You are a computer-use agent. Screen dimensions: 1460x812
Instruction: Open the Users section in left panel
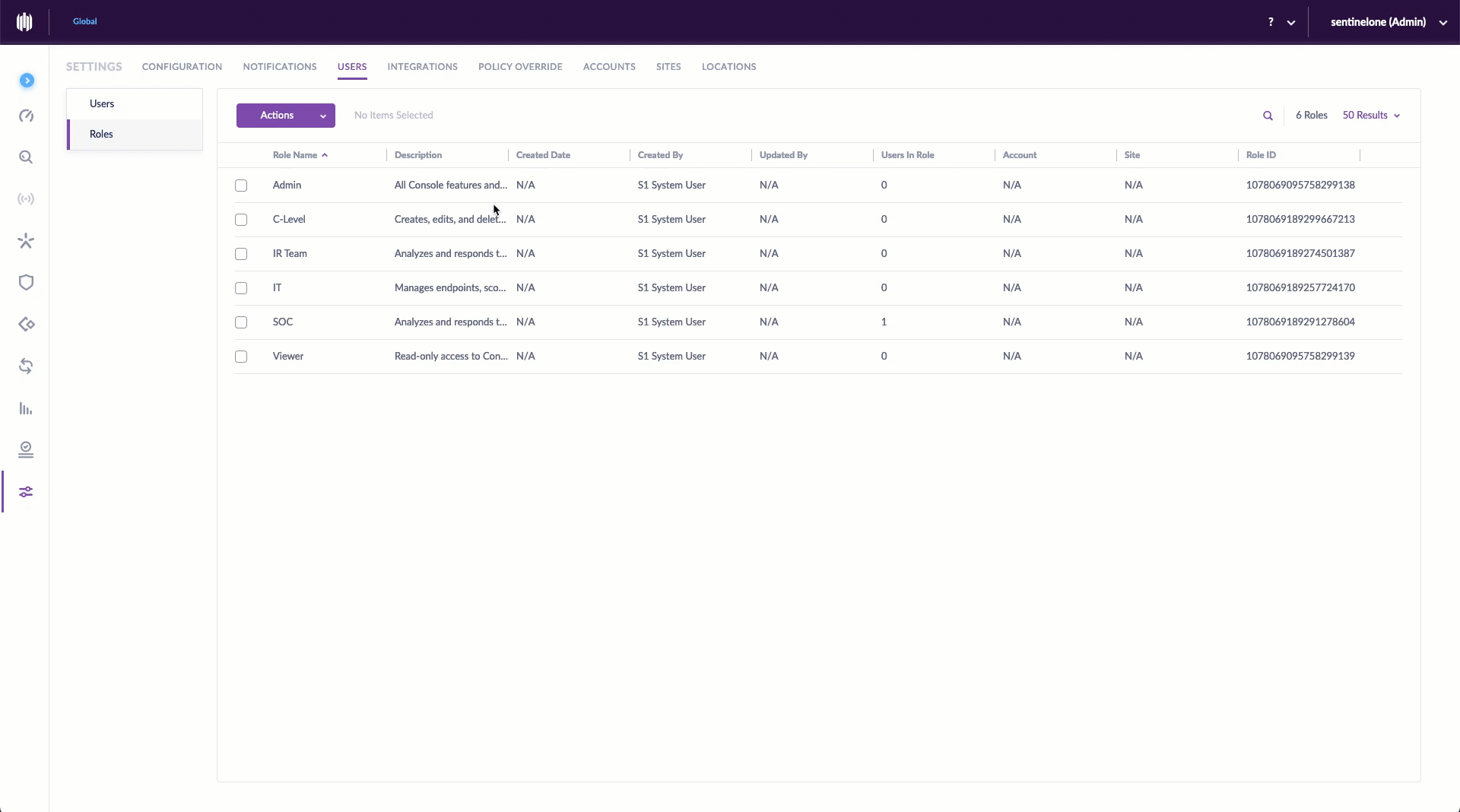point(102,104)
